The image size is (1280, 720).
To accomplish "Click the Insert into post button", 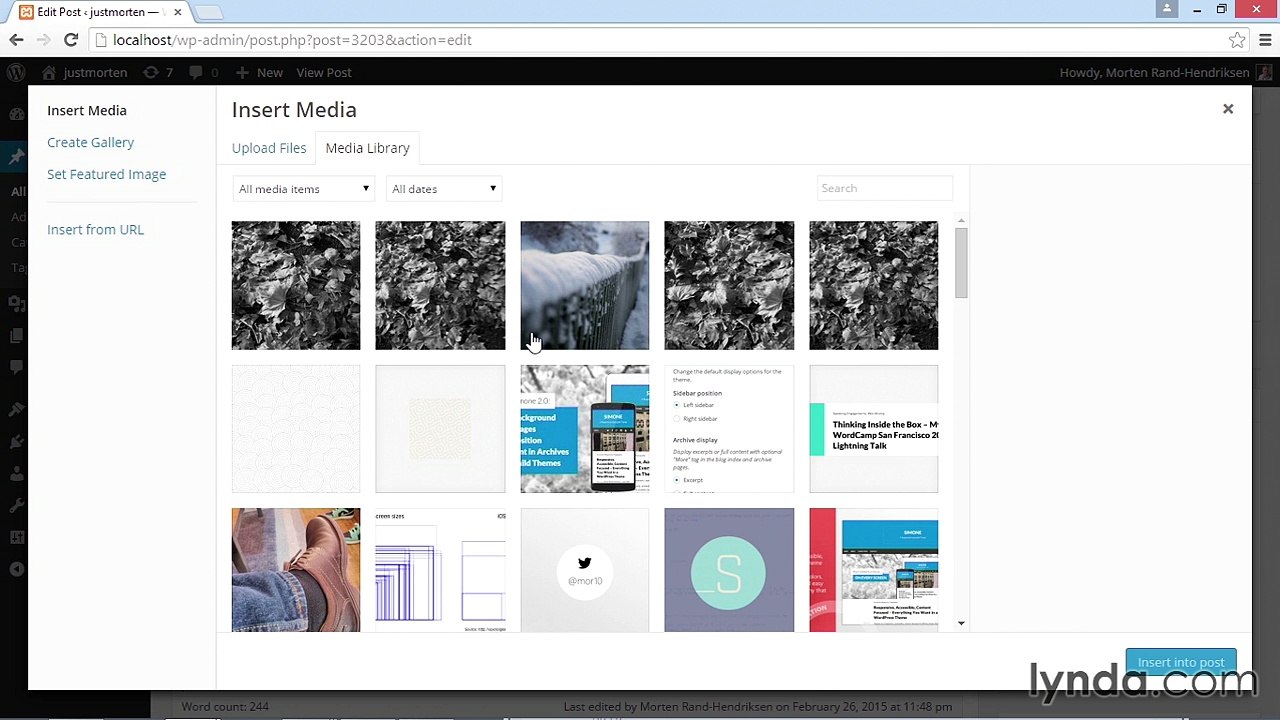I will point(1181,662).
